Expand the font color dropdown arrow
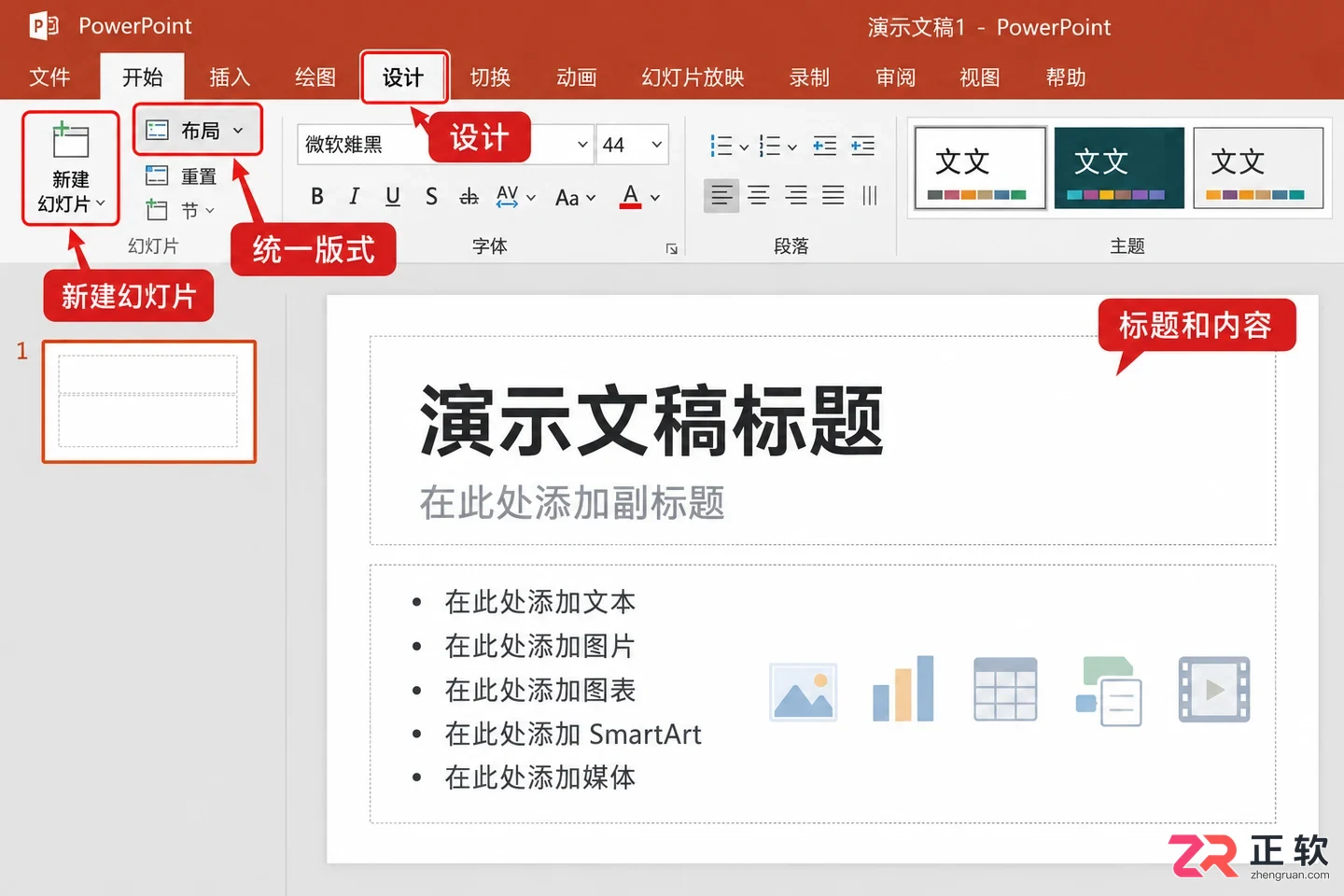This screenshot has height=896, width=1344. (x=655, y=197)
